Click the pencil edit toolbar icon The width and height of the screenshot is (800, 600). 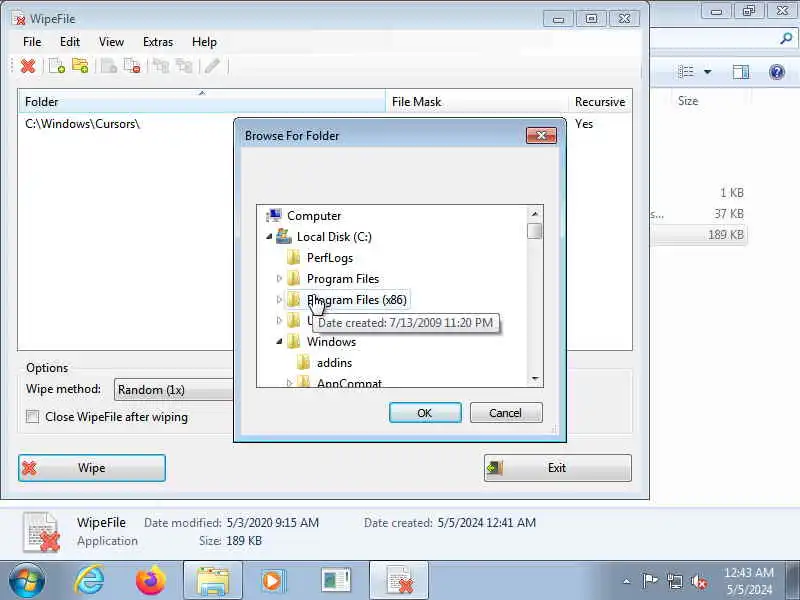click(x=212, y=66)
